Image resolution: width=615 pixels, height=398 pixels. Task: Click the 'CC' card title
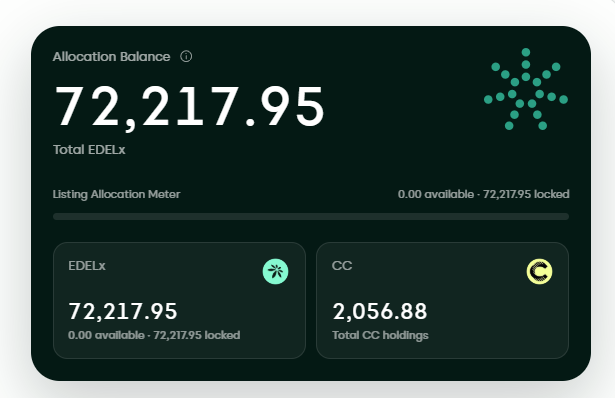click(342, 266)
